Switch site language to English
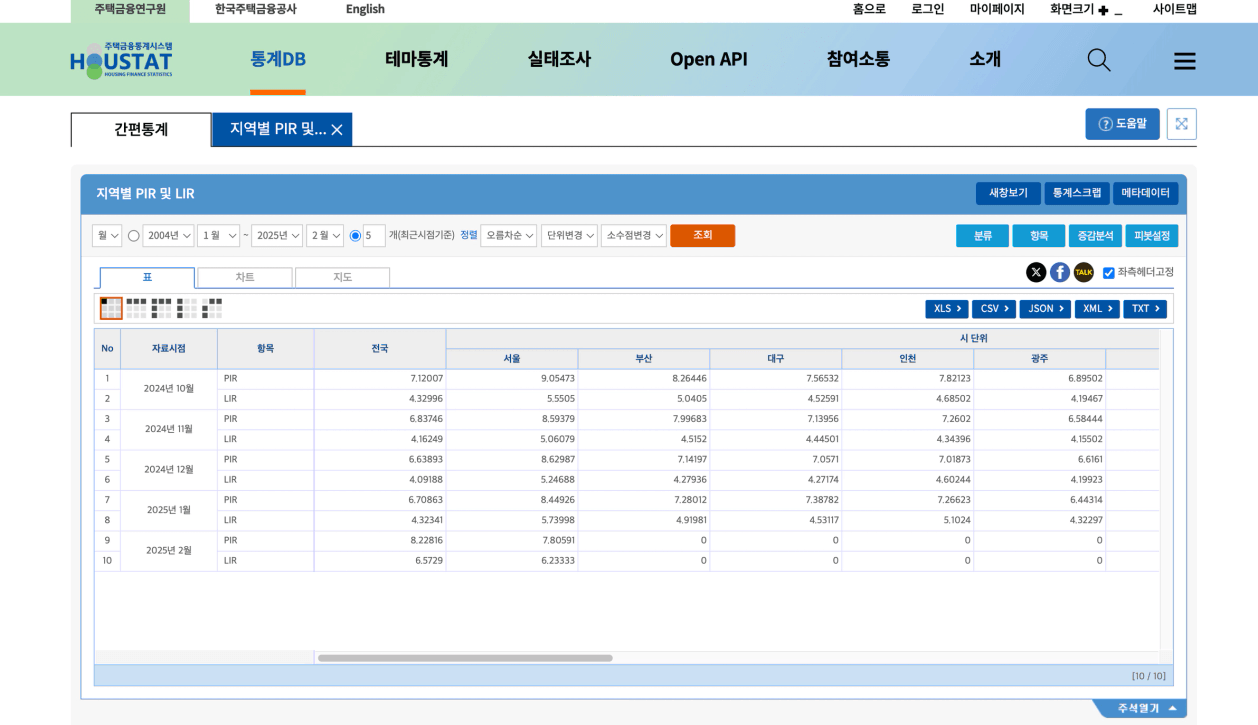Image resolution: width=1258 pixels, height=725 pixels. (365, 9)
